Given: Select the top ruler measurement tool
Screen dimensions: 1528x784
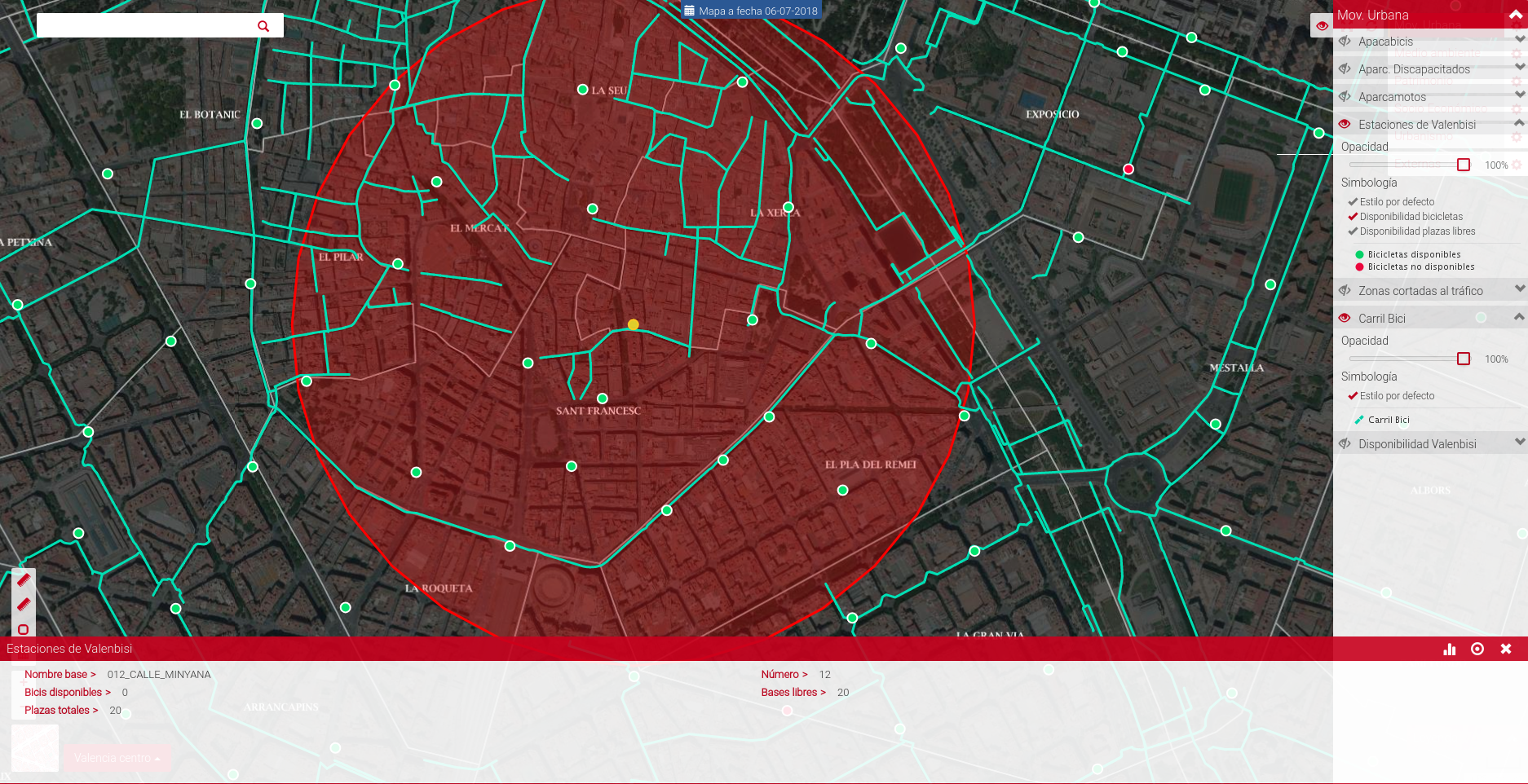Looking at the screenshot, I should tap(24, 580).
